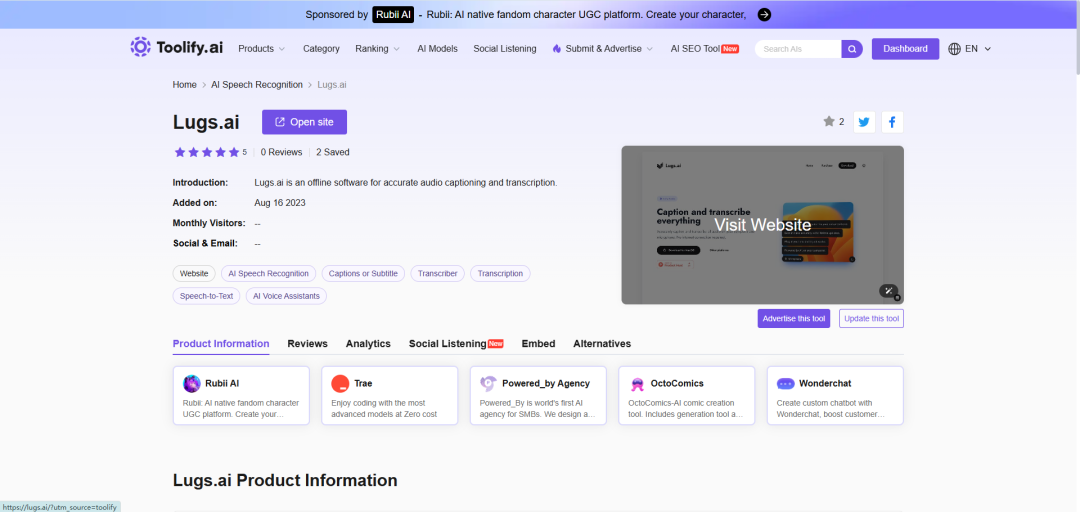Expand the Submit & Advertise dropdown

point(603,49)
